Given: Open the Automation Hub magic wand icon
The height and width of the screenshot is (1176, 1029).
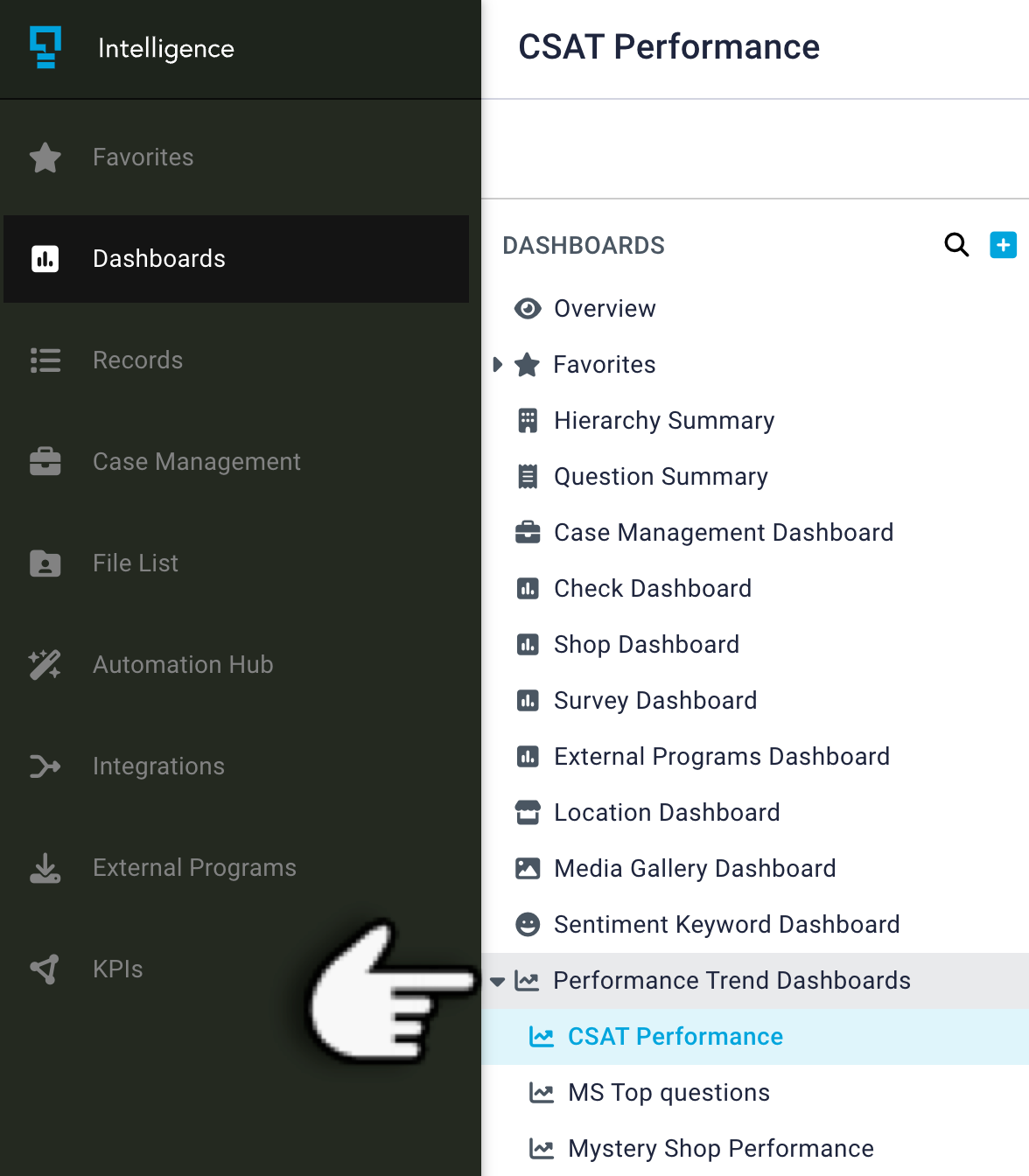Looking at the screenshot, I should 45,665.
